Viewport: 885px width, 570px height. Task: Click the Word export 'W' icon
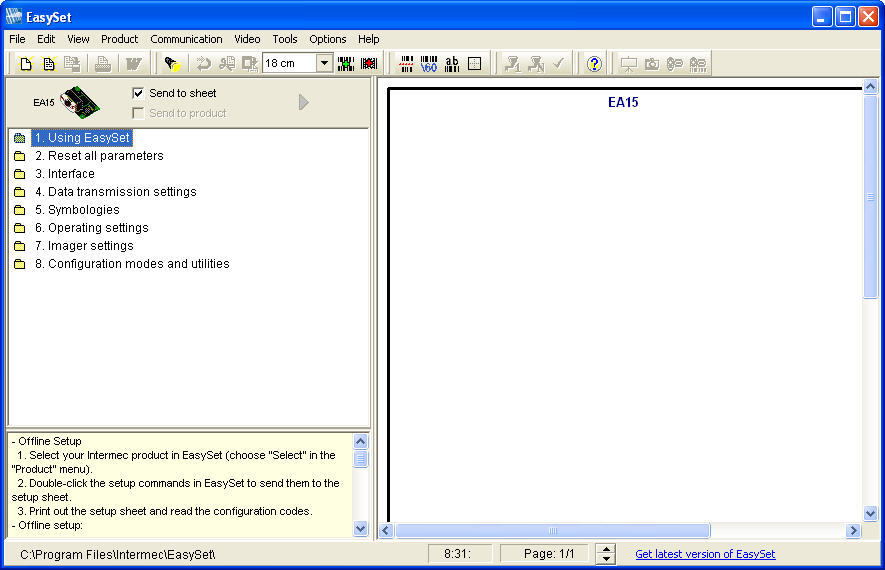point(134,63)
